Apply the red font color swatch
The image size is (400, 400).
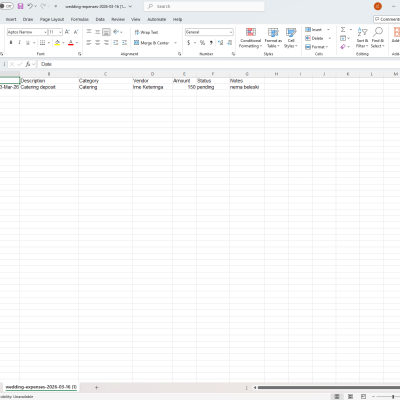pyautogui.click(x=71, y=43)
